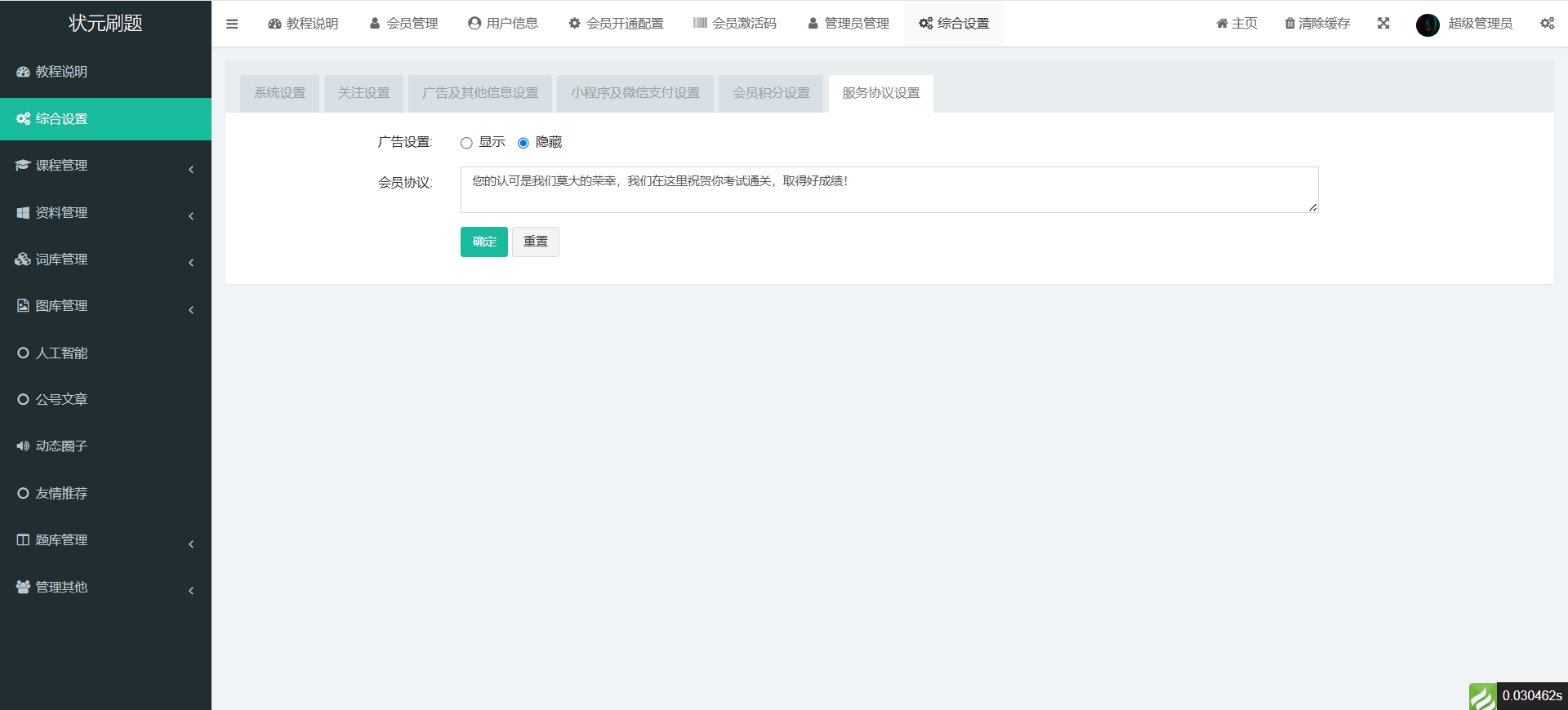Open the 小程序及微信支付设置 tab

(x=635, y=93)
